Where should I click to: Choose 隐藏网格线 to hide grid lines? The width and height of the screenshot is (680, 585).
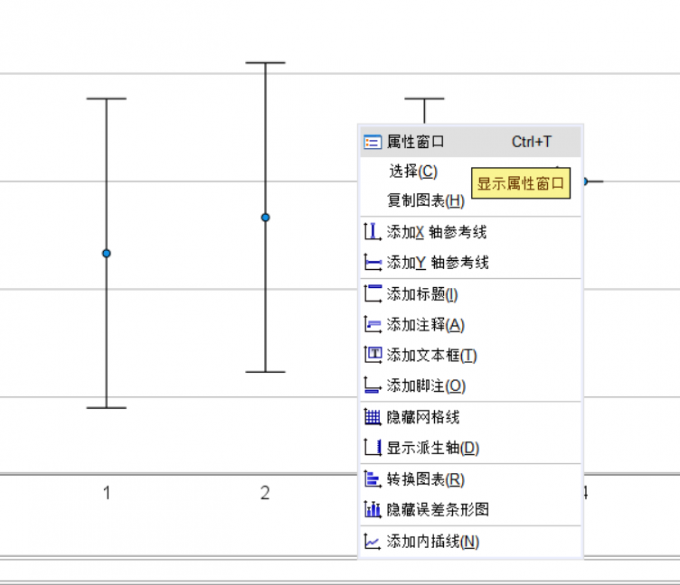click(x=471, y=417)
